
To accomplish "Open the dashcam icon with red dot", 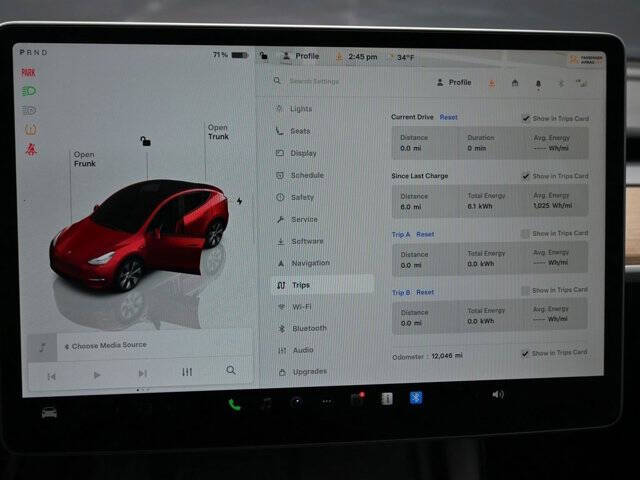I will pyautogui.click(x=357, y=399).
